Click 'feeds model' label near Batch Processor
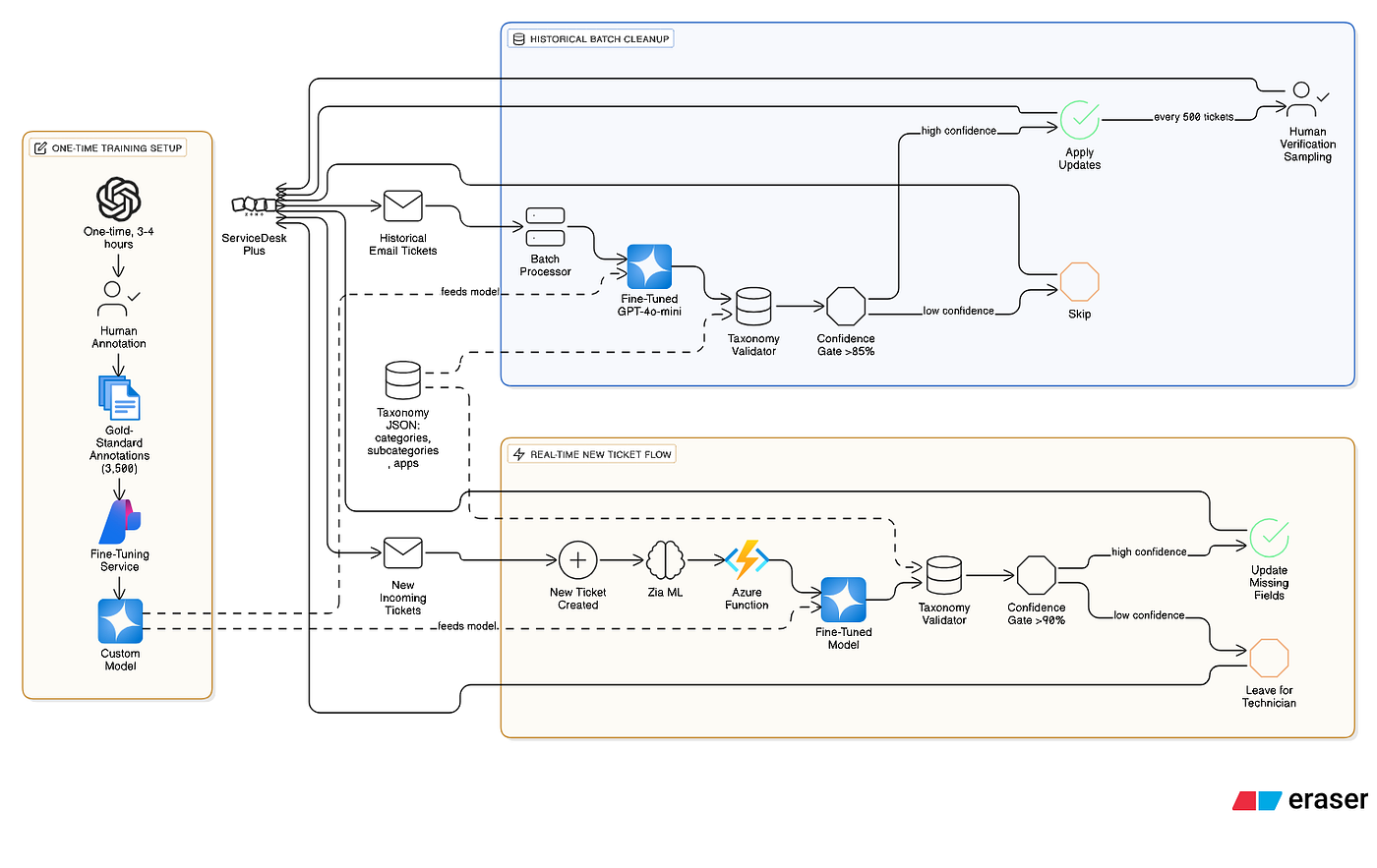The width and height of the screenshot is (1377, 868). pos(470,292)
